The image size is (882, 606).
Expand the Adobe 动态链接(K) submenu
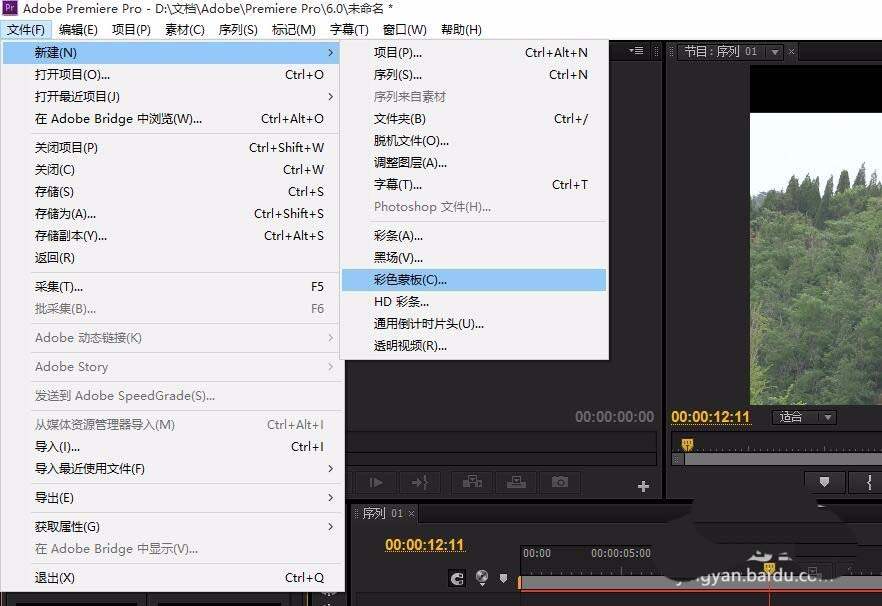(171, 338)
